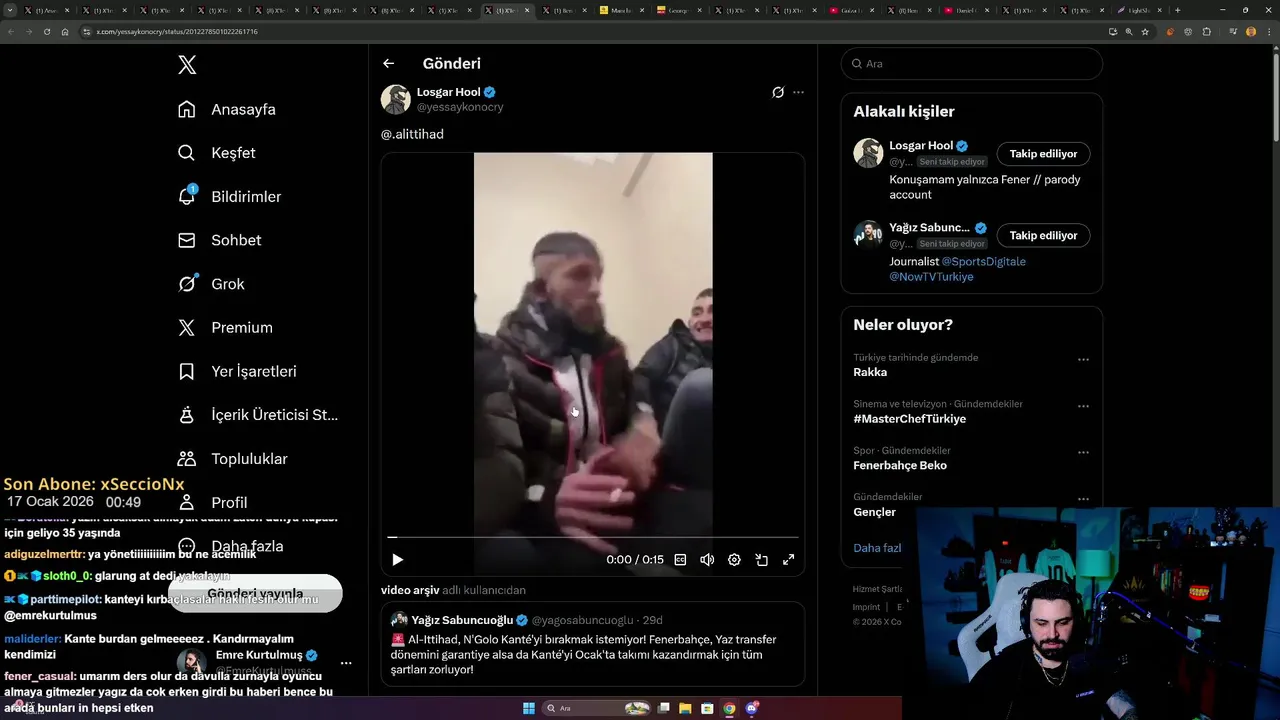Open the post's three-dot more menu
Screen dimensions: 1280x720
tap(798, 92)
